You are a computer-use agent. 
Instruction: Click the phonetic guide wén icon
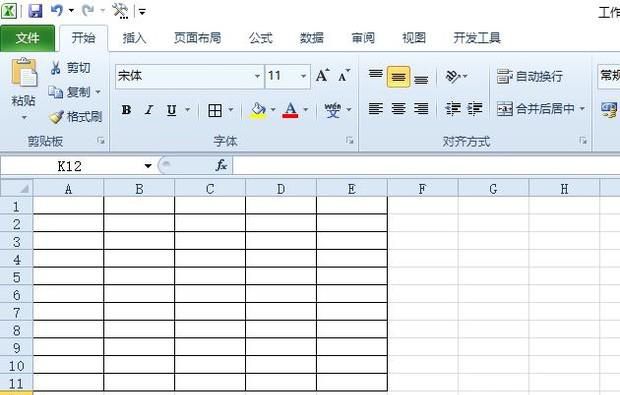pyautogui.click(x=333, y=110)
